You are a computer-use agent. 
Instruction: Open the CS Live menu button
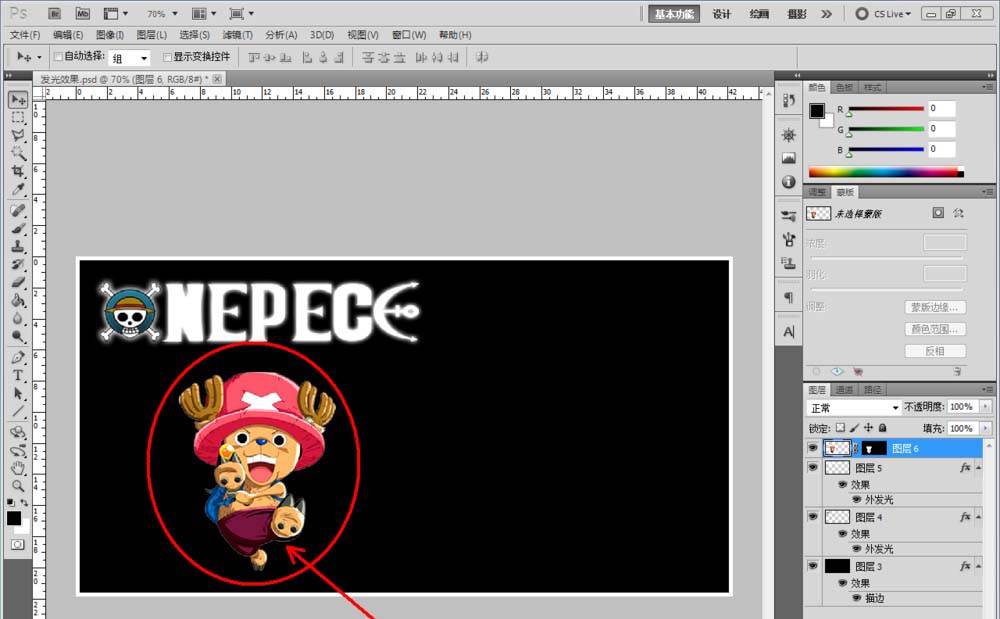pyautogui.click(x=883, y=13)
